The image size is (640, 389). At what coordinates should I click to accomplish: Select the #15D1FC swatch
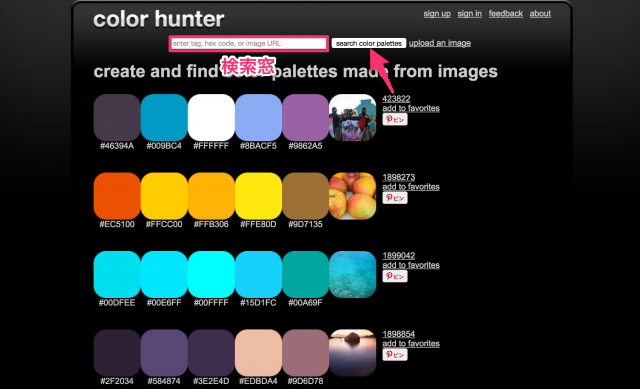tap(258, 274)
